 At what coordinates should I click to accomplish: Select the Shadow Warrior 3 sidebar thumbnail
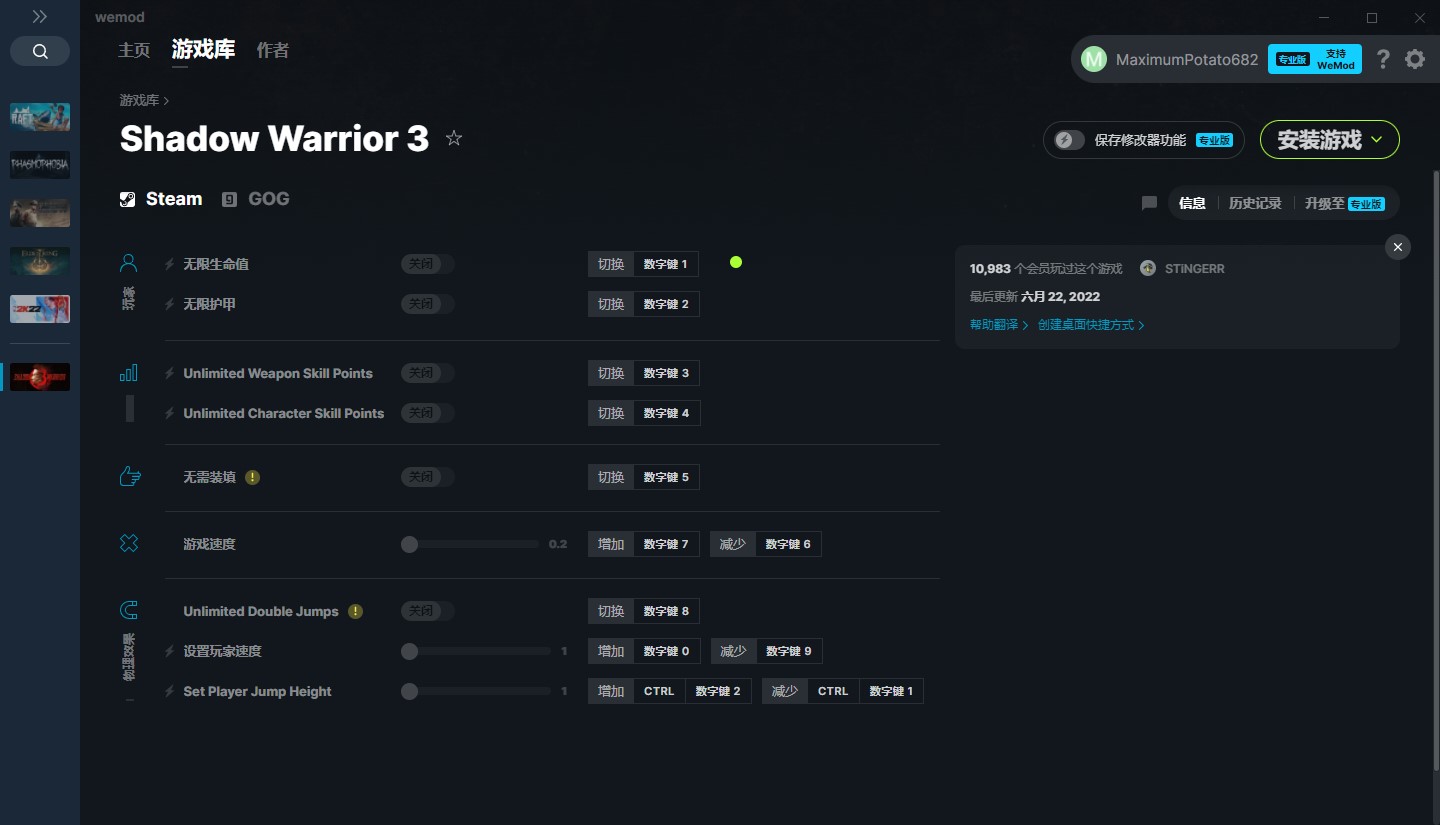pos(40,377)
